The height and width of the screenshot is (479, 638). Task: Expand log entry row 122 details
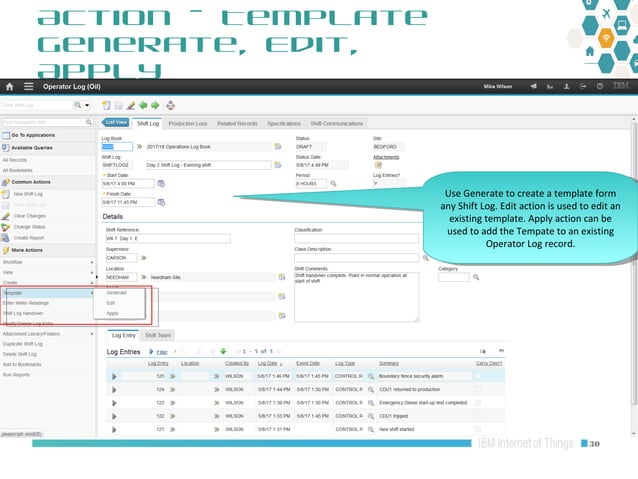point(114,416)
